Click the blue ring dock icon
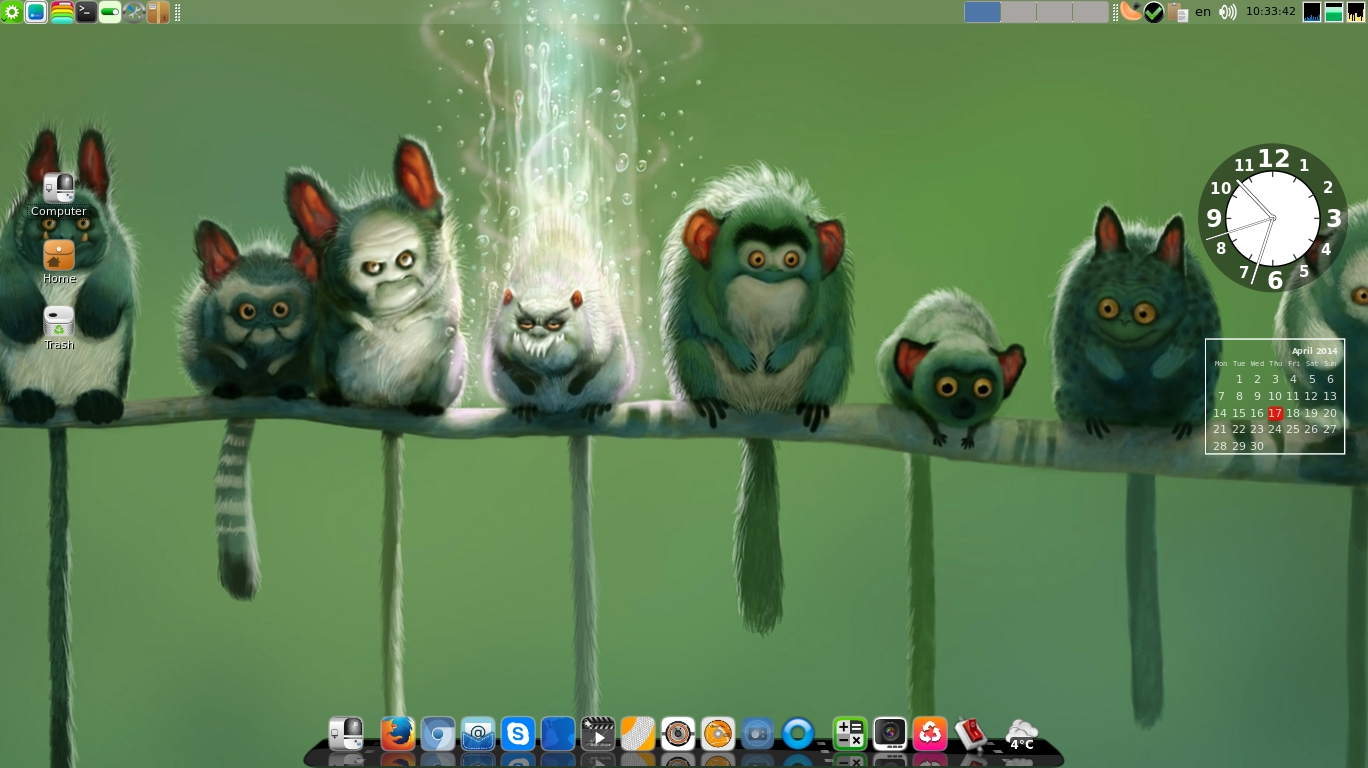The image size is (1368, 768). [798, 734]
